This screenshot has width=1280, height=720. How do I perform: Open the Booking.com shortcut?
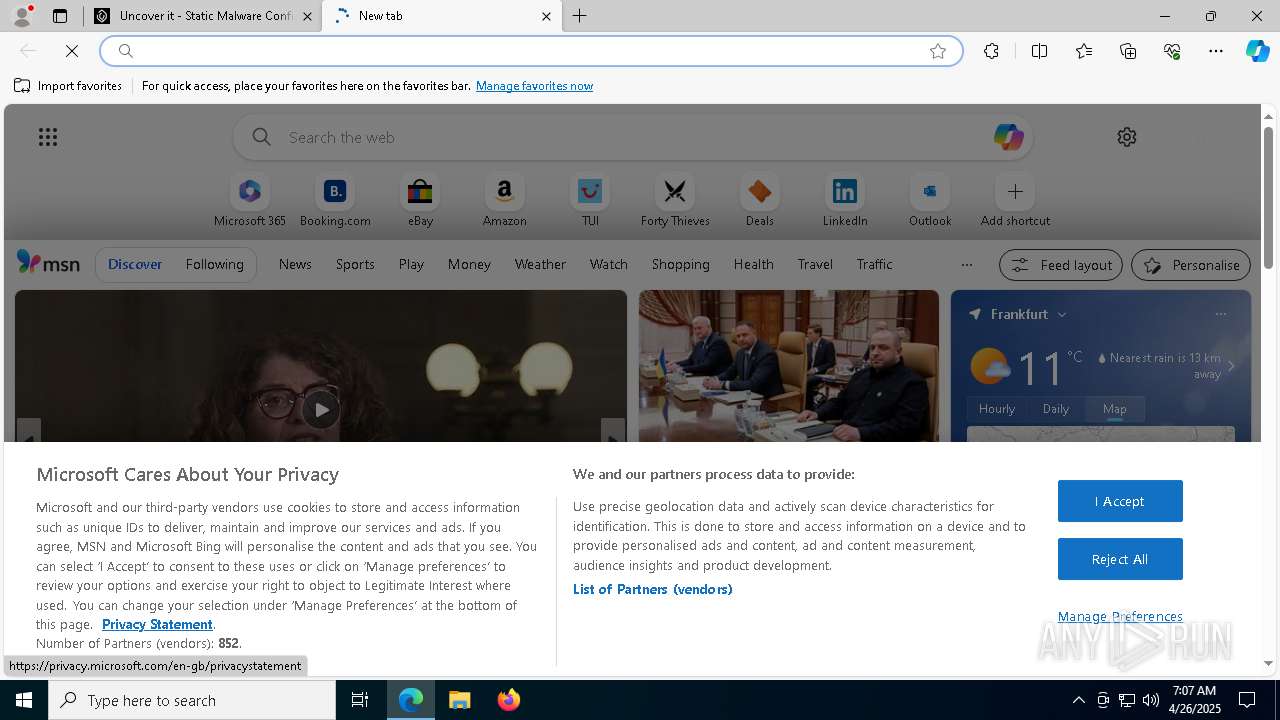(335, 201)
